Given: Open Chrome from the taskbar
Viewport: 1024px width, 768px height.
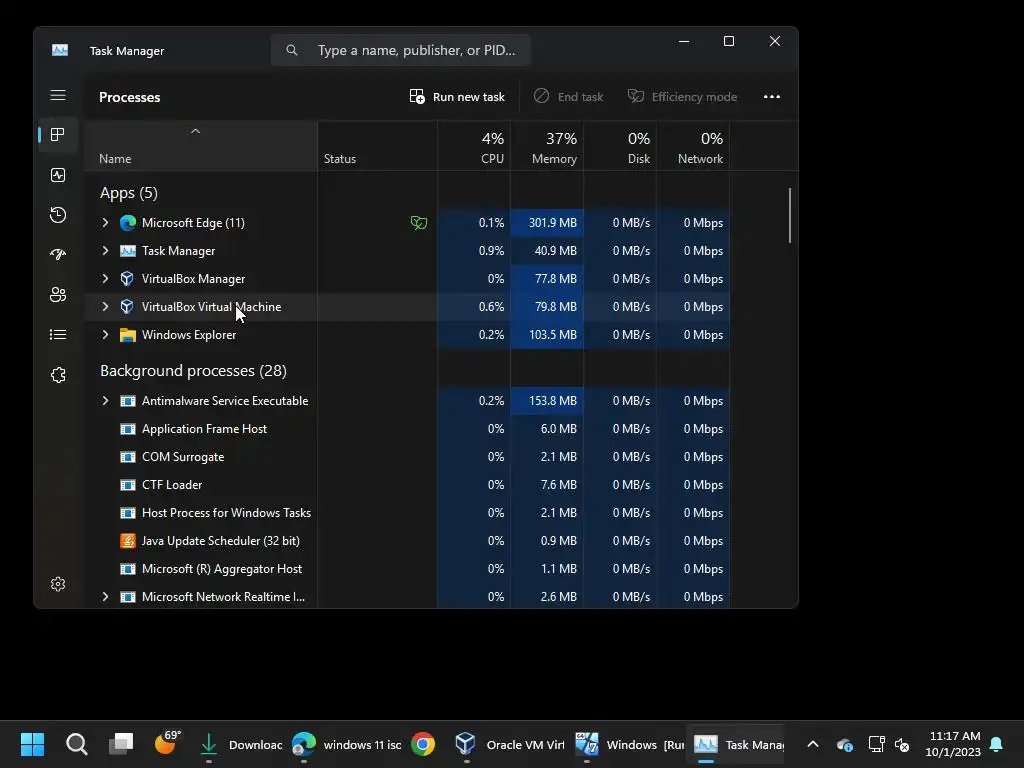Looking at the screenshot, I should click(423, 744).
